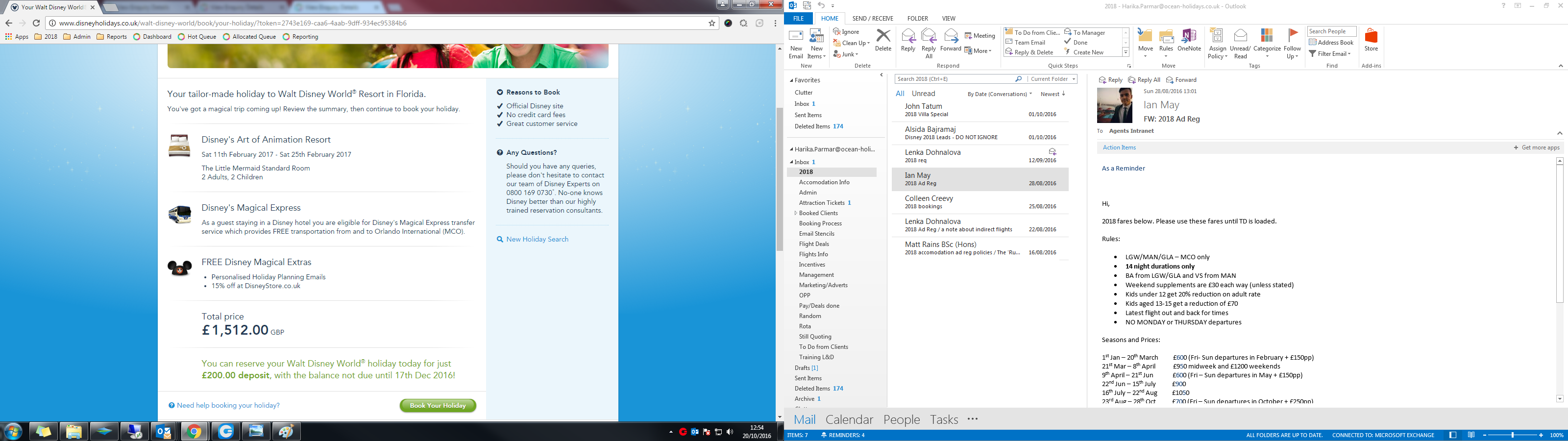Open the Current Folder search scope dropdown
Screen dimensions: 1568x441
point(1053,79)
